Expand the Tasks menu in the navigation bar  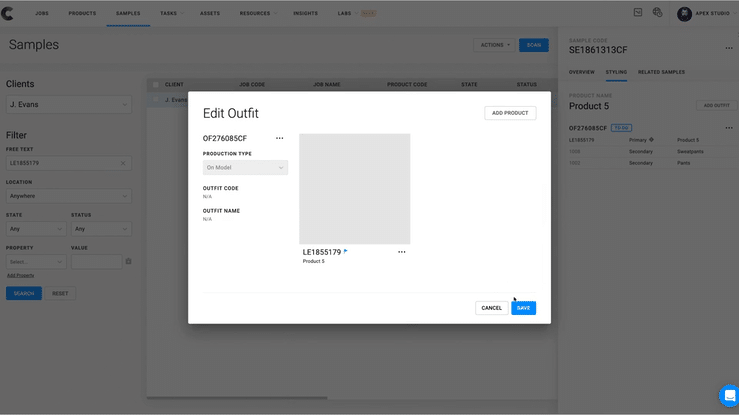click(172, 13)
